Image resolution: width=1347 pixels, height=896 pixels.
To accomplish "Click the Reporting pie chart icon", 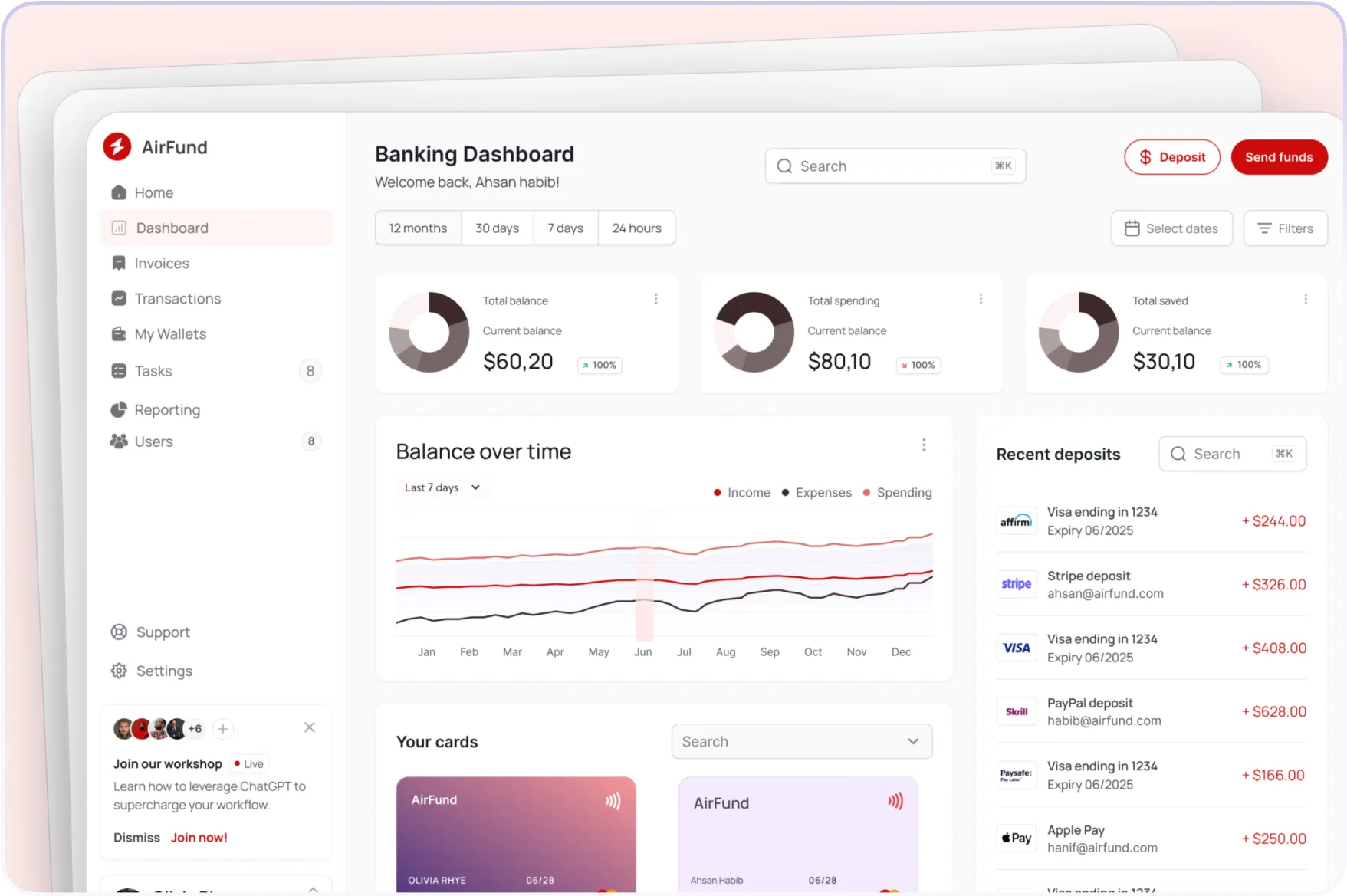I will pos(119,409).
